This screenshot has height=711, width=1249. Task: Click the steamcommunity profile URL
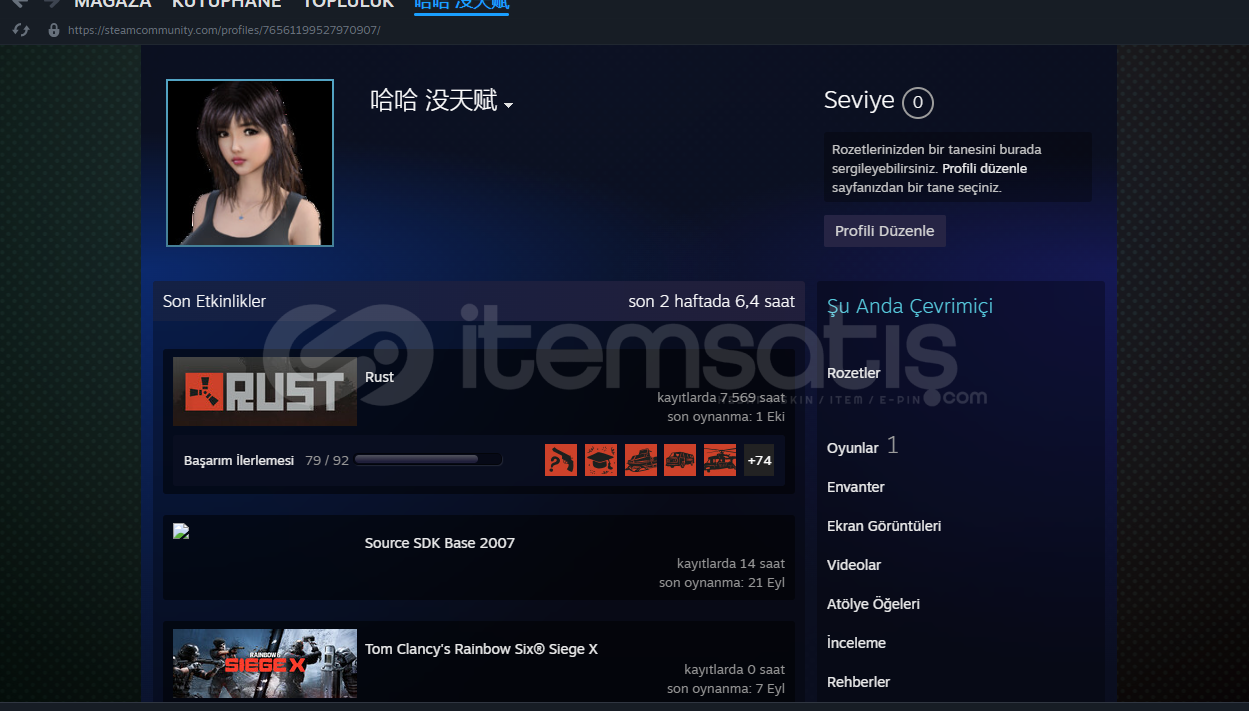click(x=224, y=30)
